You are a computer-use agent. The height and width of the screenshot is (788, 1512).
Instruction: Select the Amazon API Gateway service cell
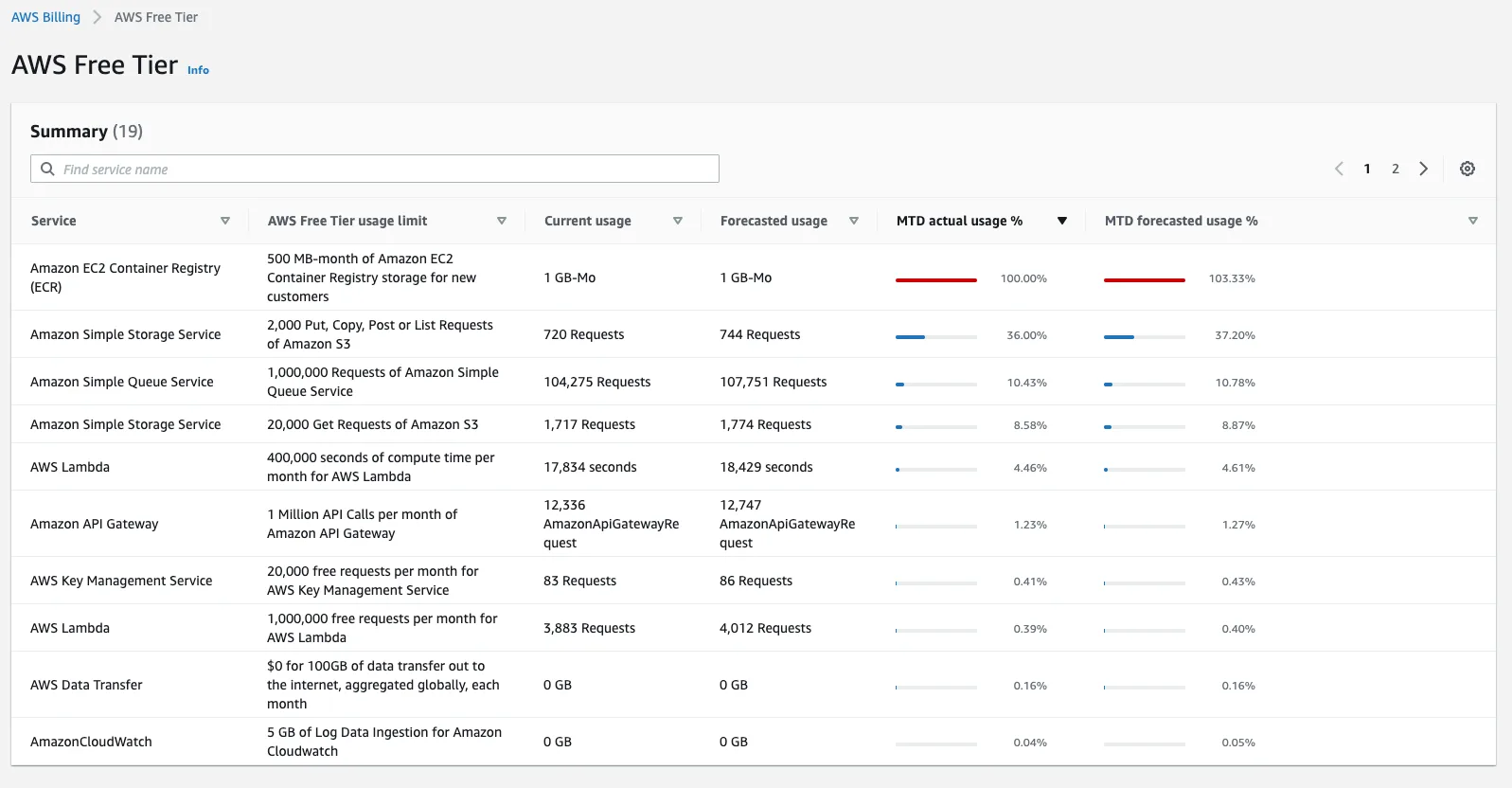click(95, 524)
